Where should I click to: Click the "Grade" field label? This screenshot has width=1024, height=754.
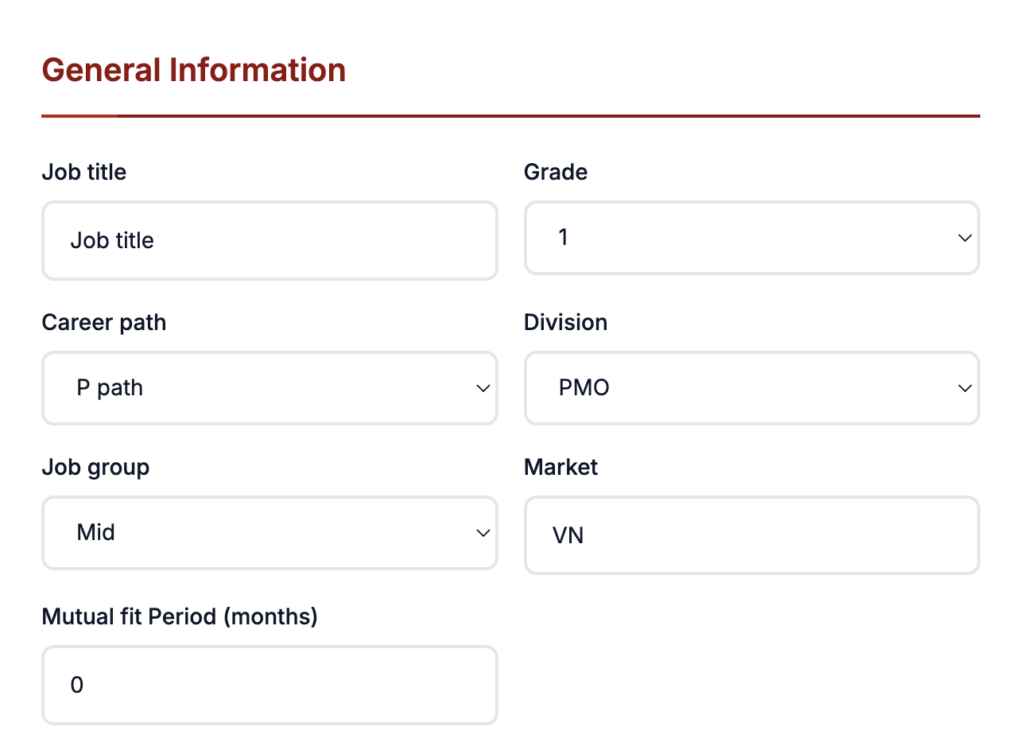[x=555, y=172]
